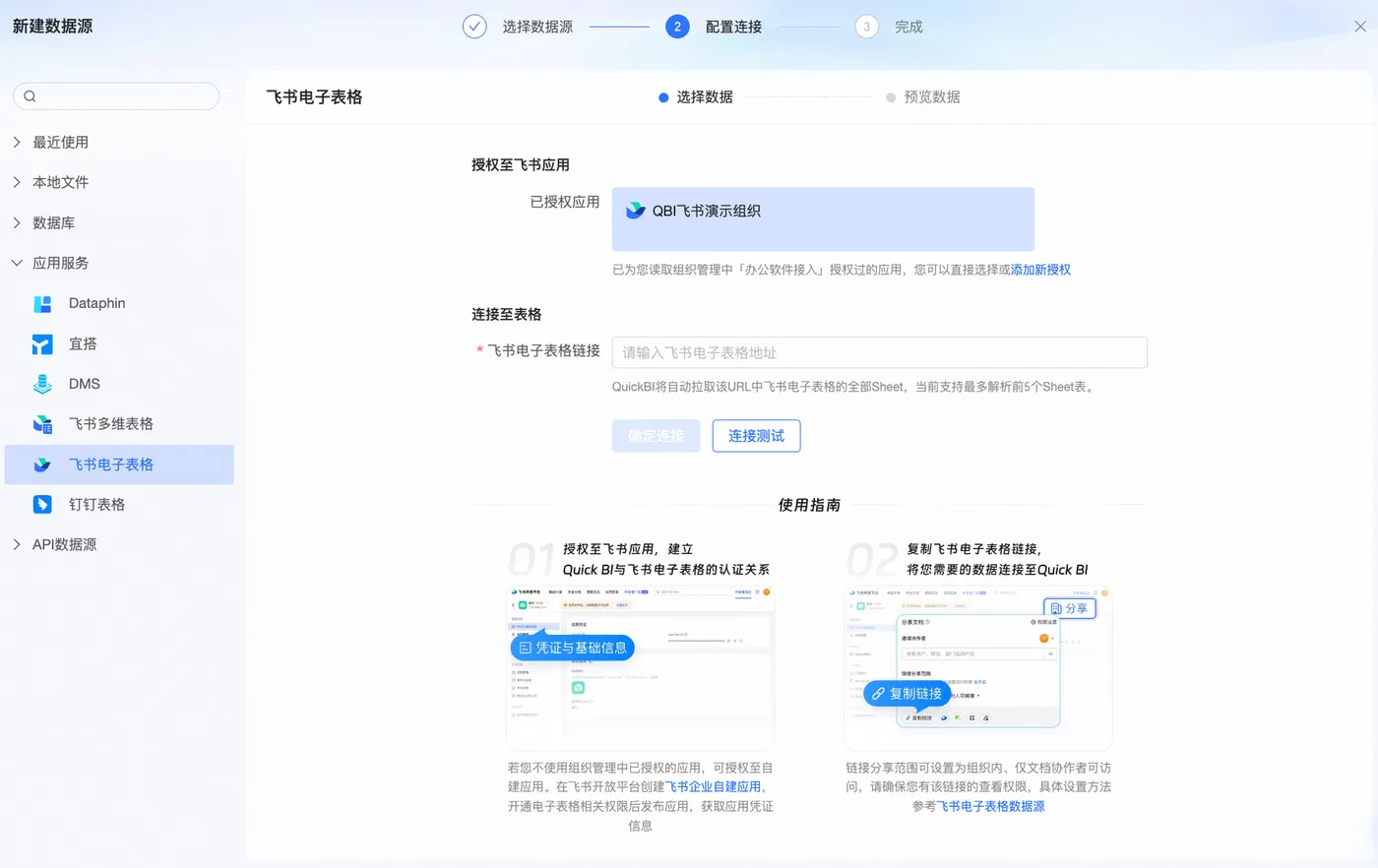The width and height of the screenshot is (1378, 868).
Task: Focus the sidebar search box
Action: coord(116,96)
